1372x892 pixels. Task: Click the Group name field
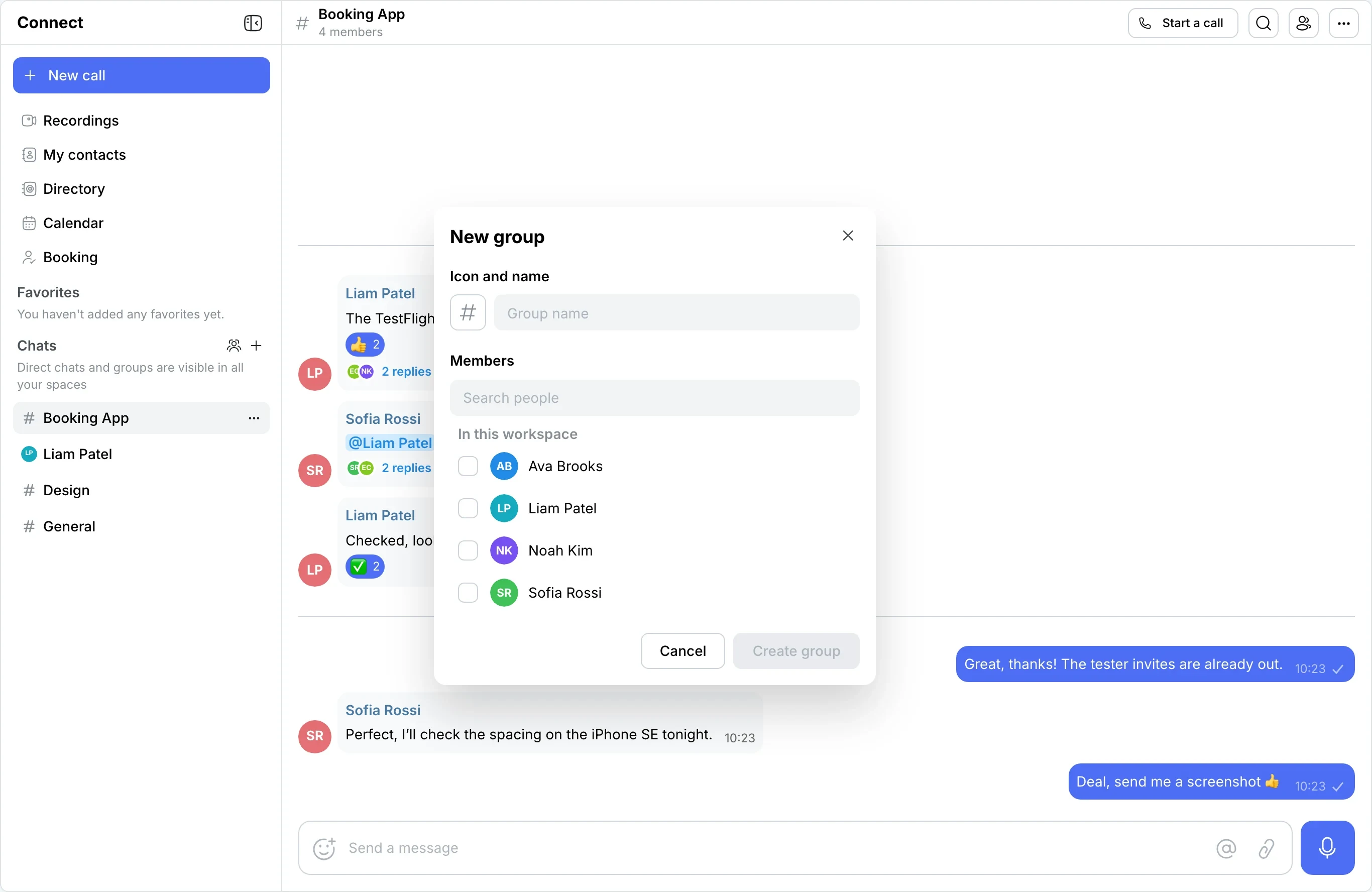(676, 312)
